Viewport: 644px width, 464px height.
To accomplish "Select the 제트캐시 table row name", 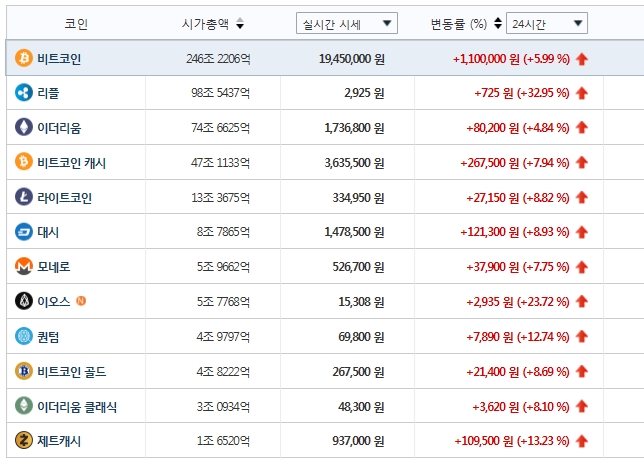I will pyautogui.click(x=59, y=440).
